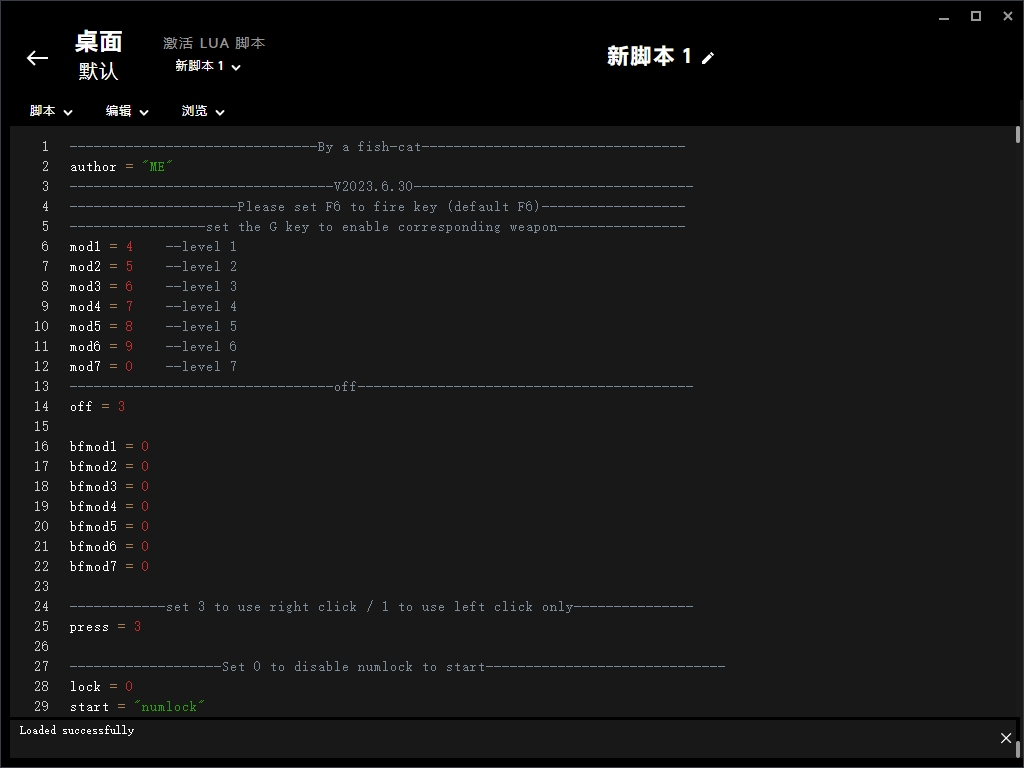This screenshot has height=768, width=1024.
Task: Place cursor on the 'press = 3' line
Action: click(x=105, y=627)
